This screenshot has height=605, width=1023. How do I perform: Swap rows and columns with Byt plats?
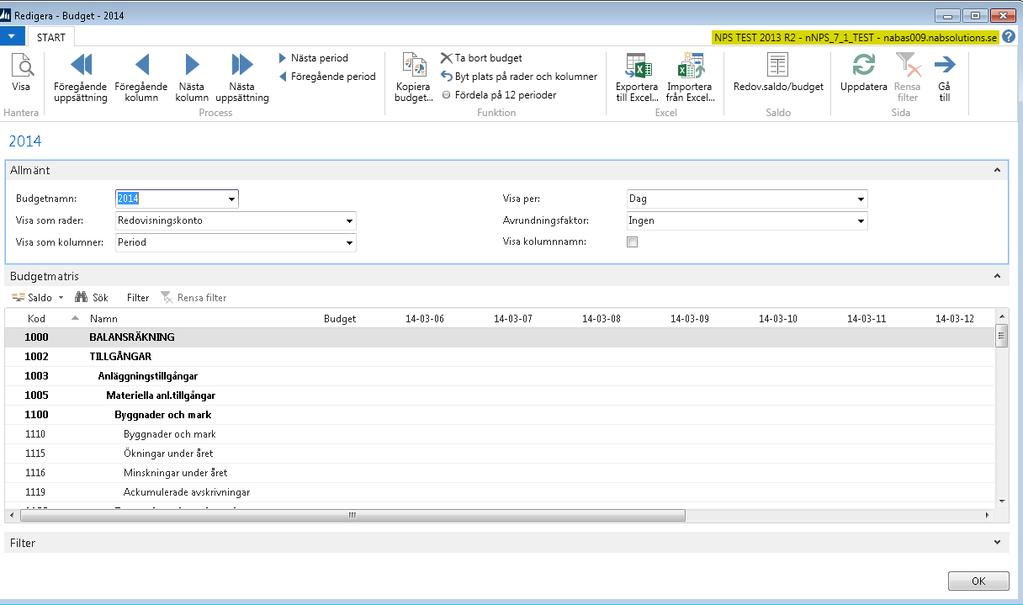(519, 76)
